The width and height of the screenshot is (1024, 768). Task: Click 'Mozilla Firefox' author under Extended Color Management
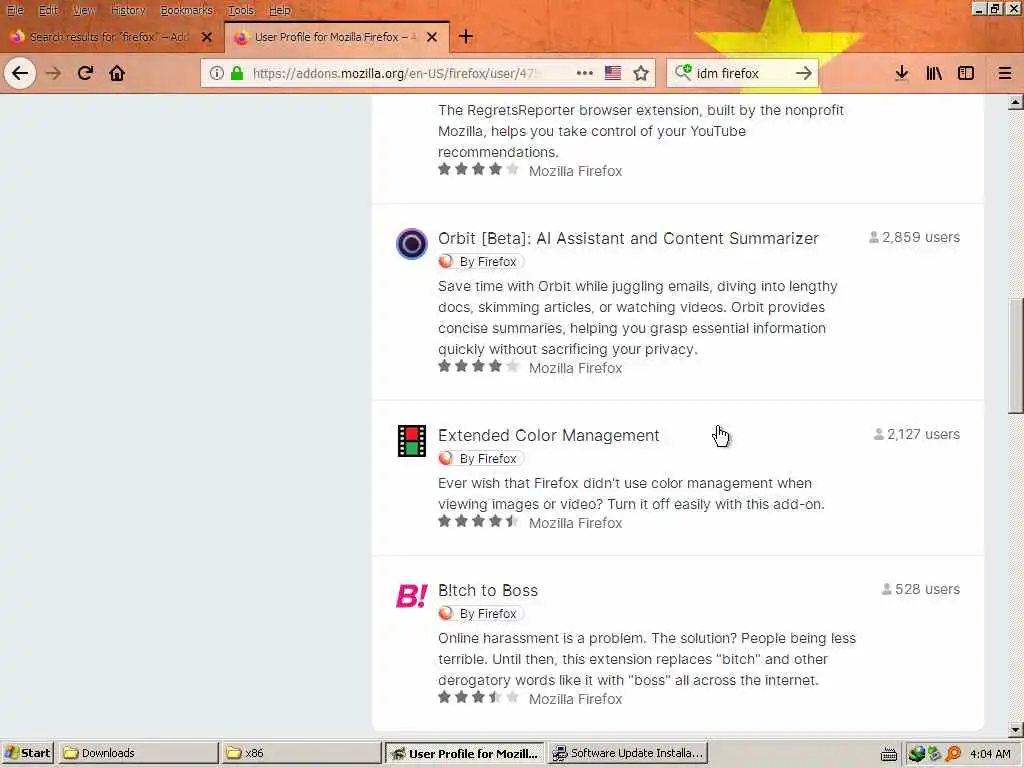coord(575,523)
